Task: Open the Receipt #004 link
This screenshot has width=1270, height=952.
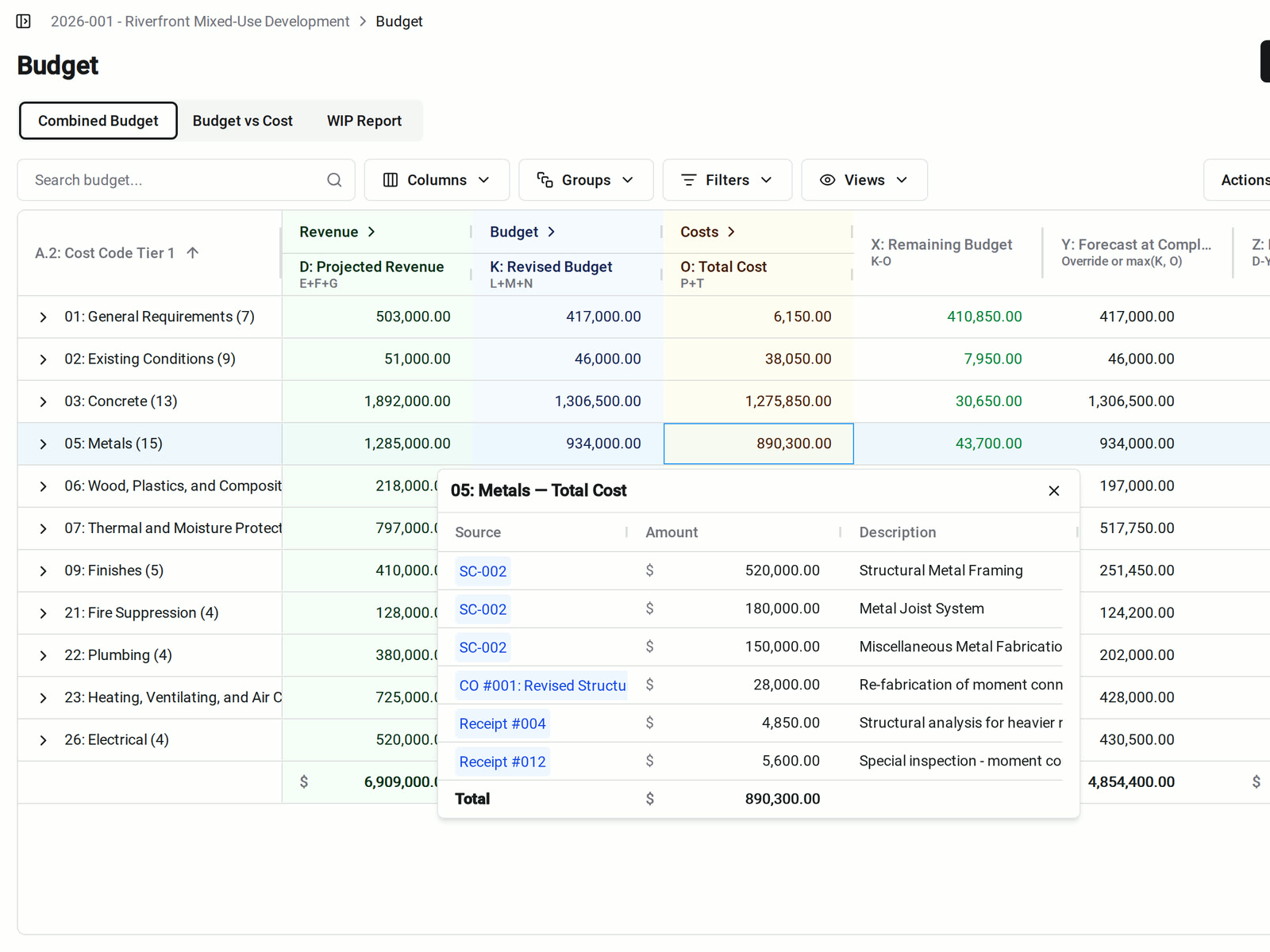Action: [x=502, y=724]
